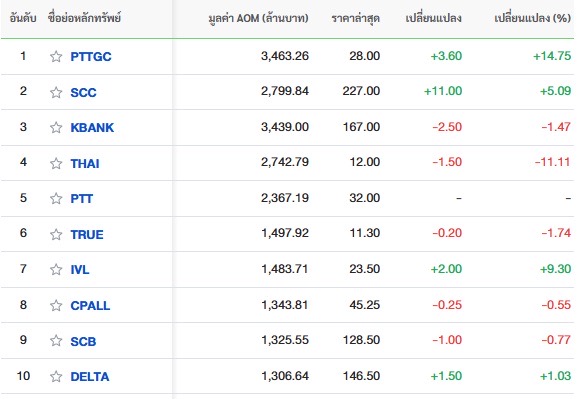The height and width of the screenshot is (399, 585).
Task: Open the KBANK stock symbol link
Action: 92,128
